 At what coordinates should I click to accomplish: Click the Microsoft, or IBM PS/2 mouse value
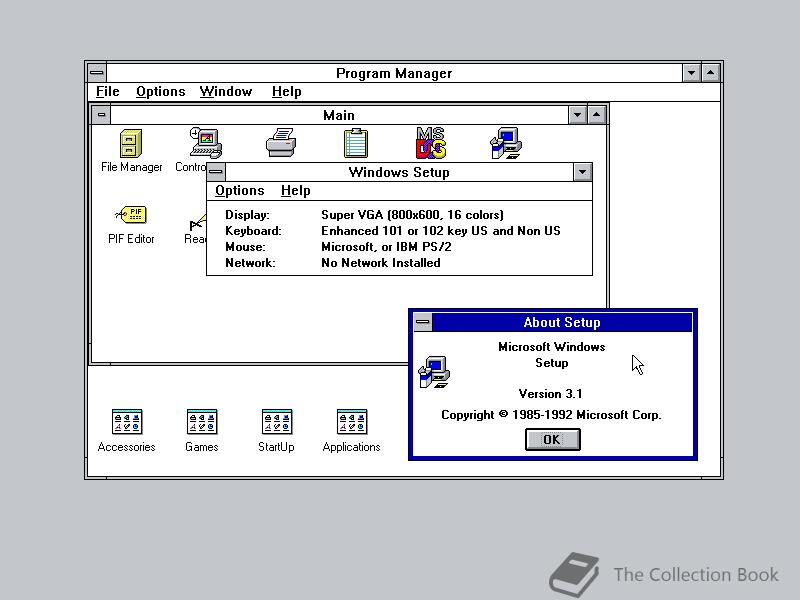386,247
